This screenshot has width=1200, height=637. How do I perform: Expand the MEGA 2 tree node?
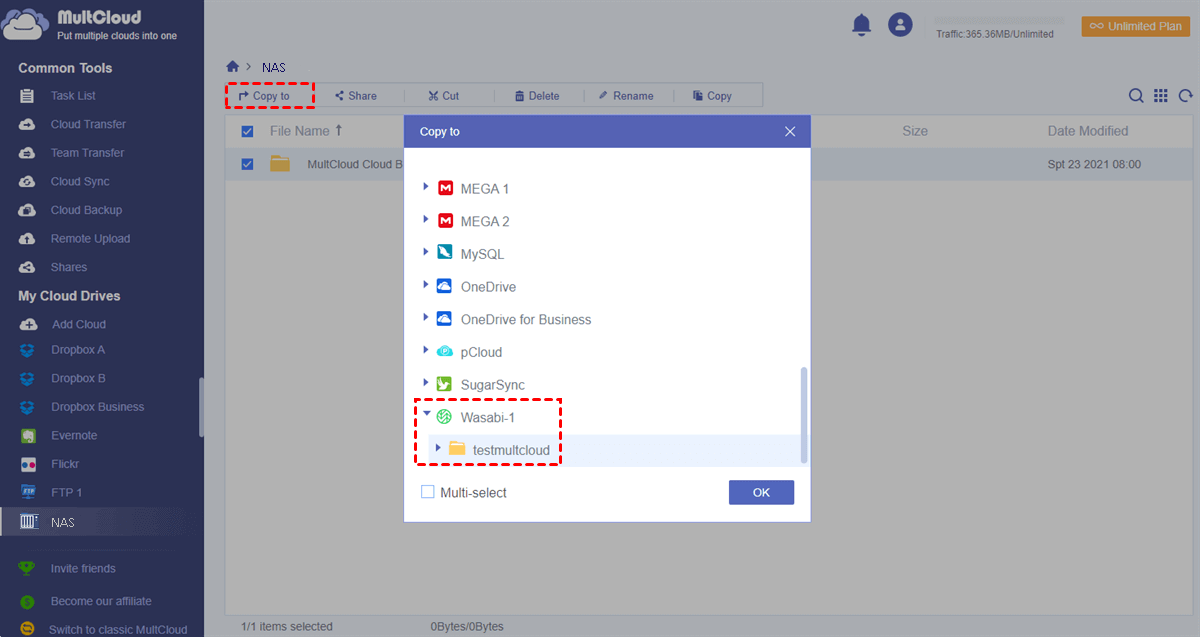point(426,220)
